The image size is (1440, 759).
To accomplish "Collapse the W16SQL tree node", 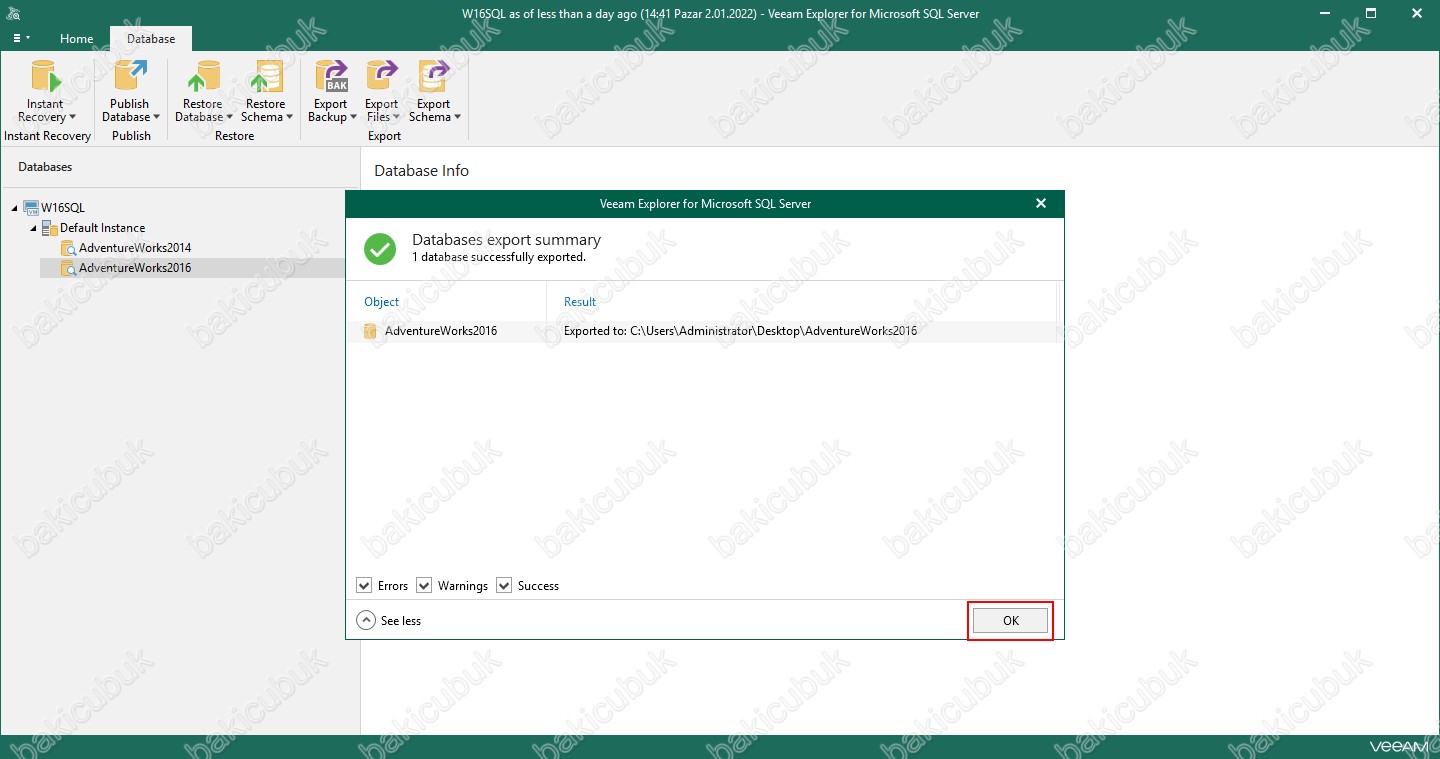I will [x=15, y=208].
